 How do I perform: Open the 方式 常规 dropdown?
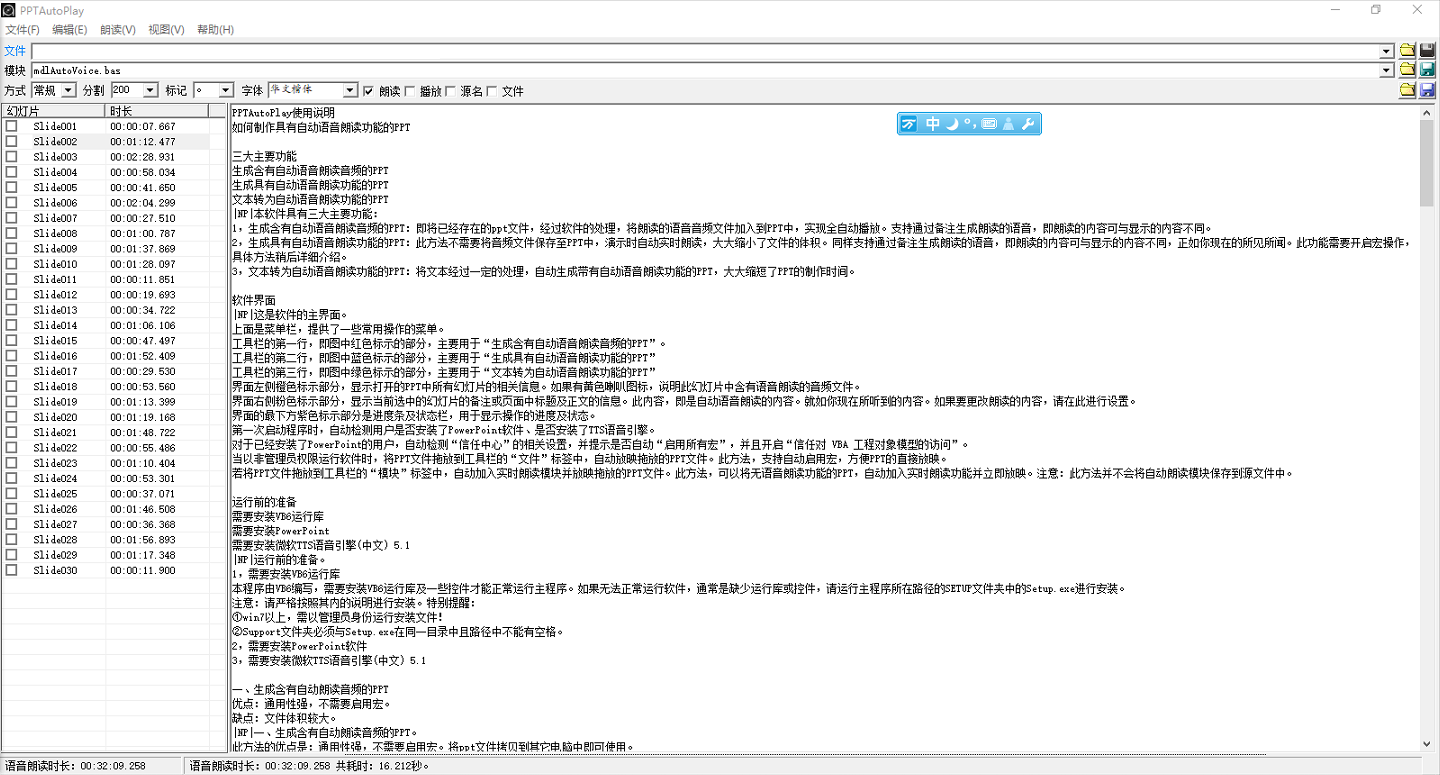tap(68, 90)
